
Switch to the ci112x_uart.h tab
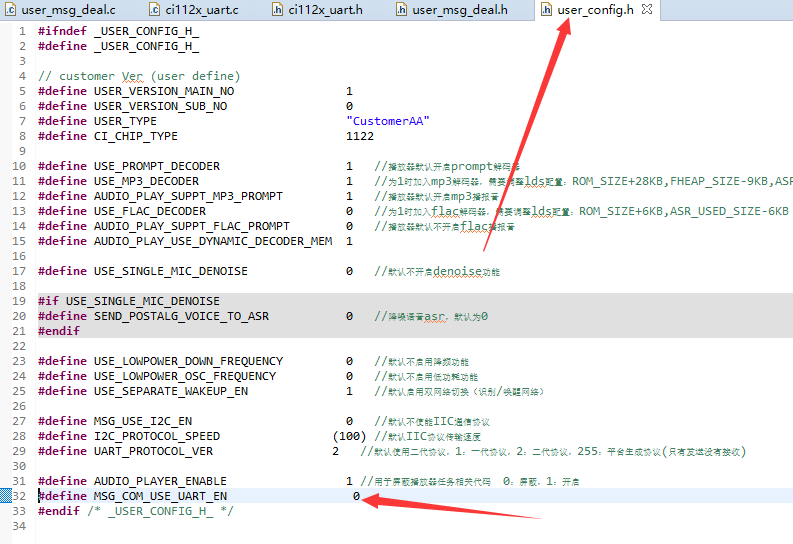[x=325, y=10]
